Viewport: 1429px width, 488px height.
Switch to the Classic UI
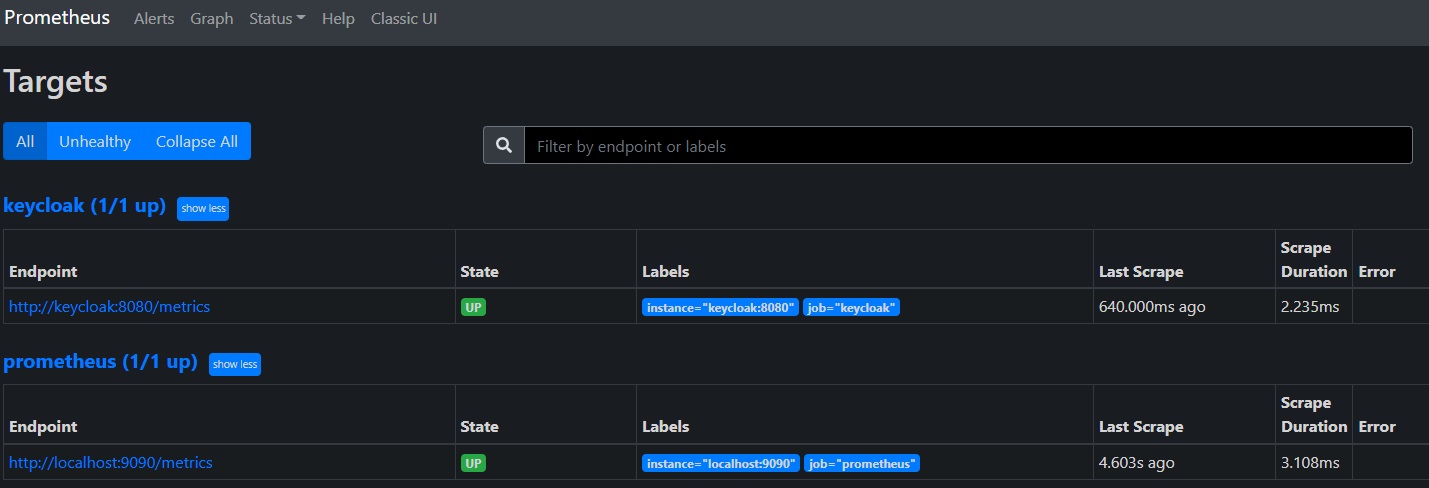point(404,19)
